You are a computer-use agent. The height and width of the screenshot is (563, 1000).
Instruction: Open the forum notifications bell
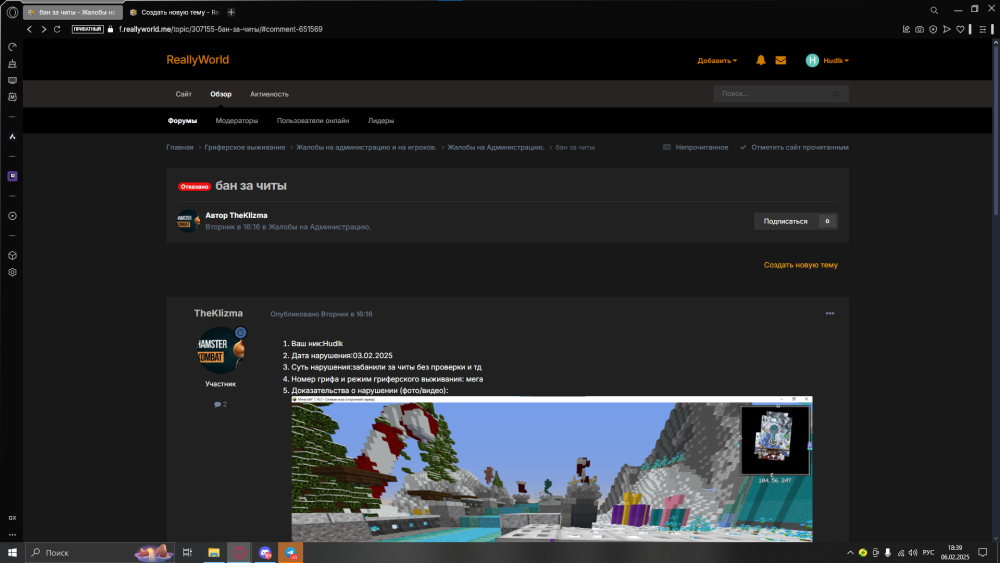point(761,60)
